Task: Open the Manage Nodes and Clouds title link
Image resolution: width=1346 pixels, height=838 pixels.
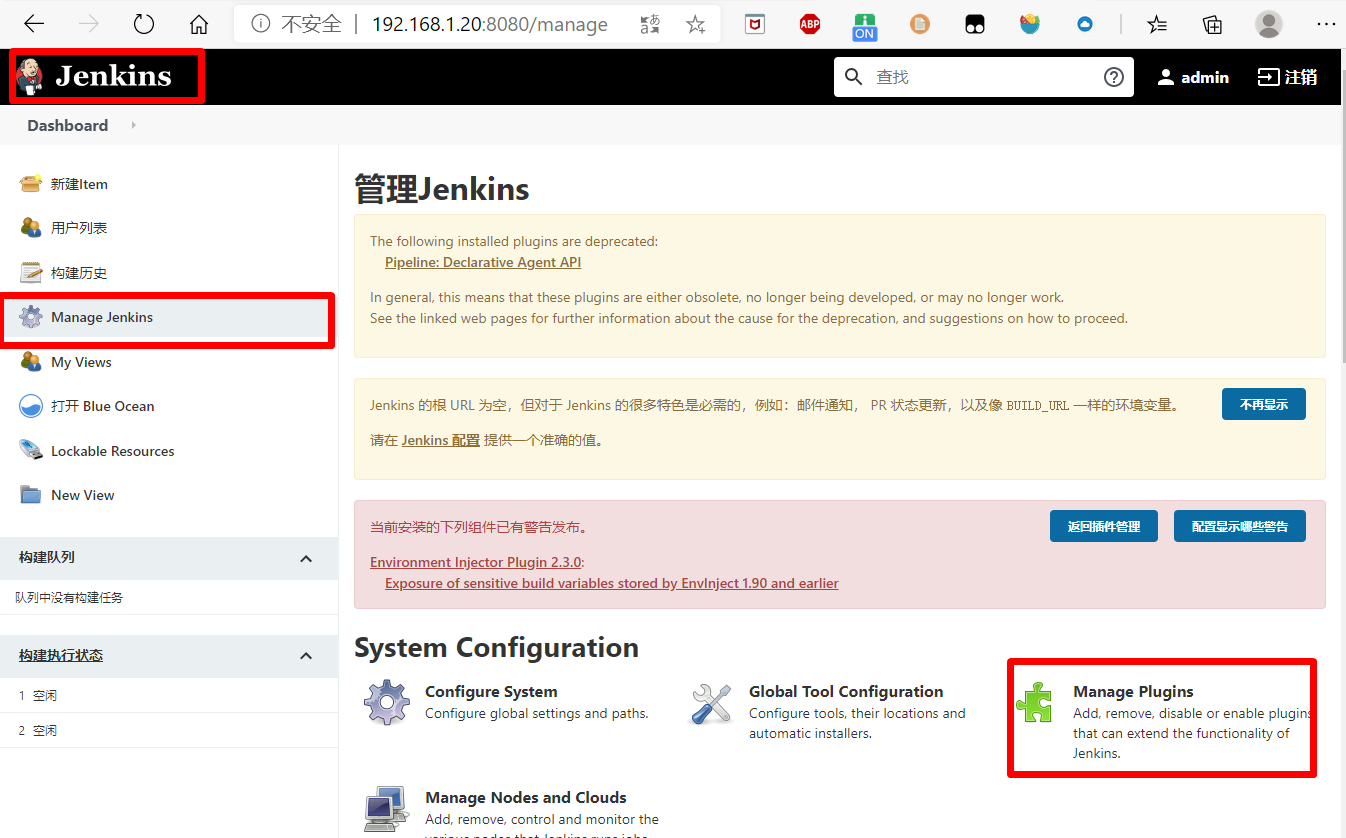Action: [x=526, y=797]
